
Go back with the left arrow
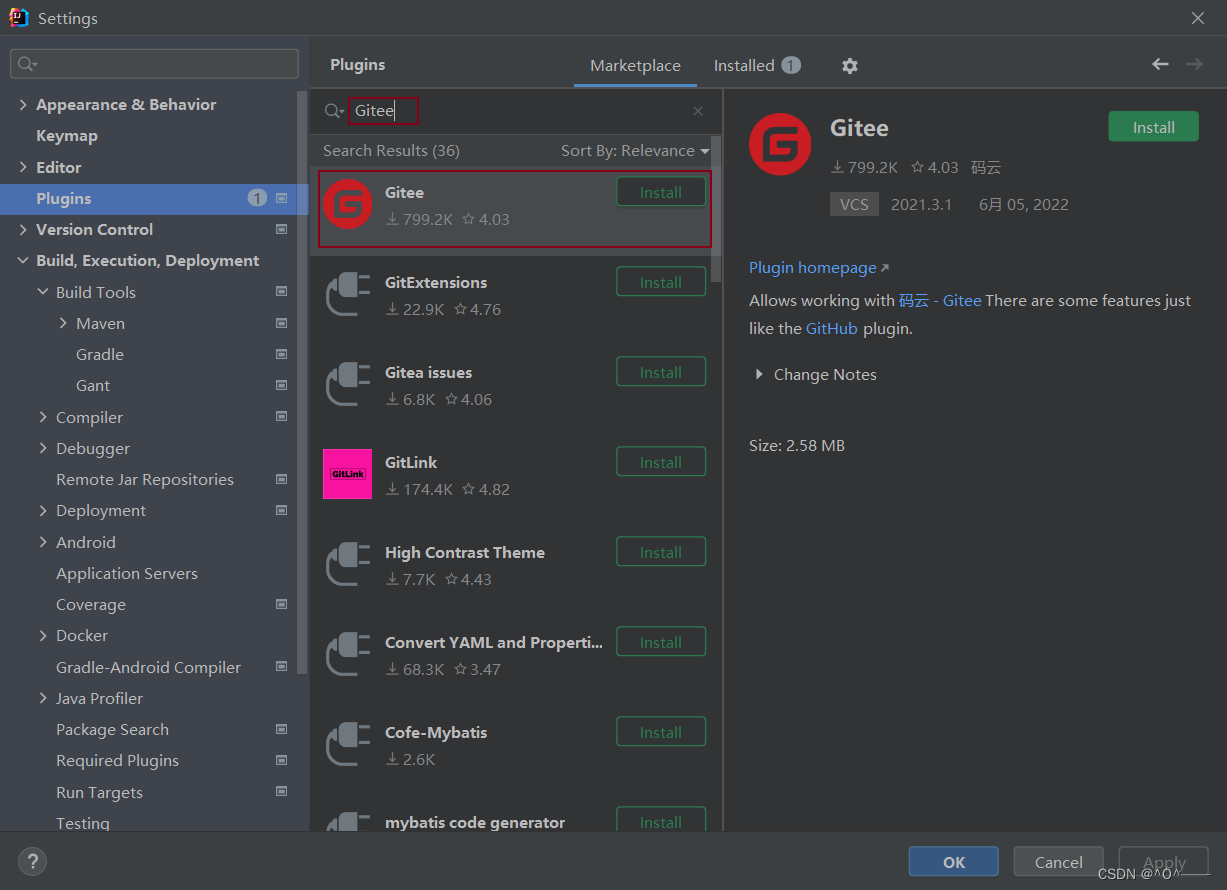click(1160, 64)
